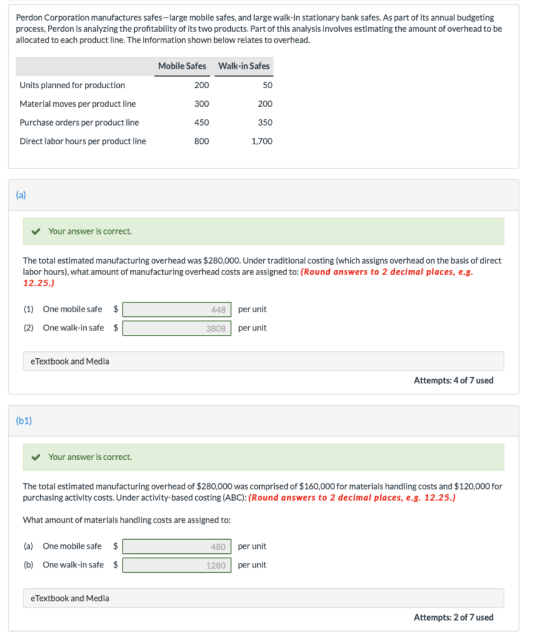Viewport: 560px width, 640px height.
Task: Click the Walk-in Safes column header
Action: 244,66
